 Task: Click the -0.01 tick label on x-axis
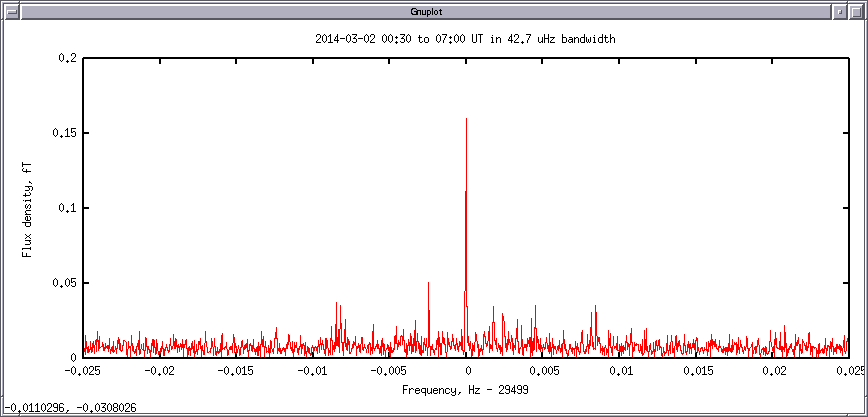313,371
